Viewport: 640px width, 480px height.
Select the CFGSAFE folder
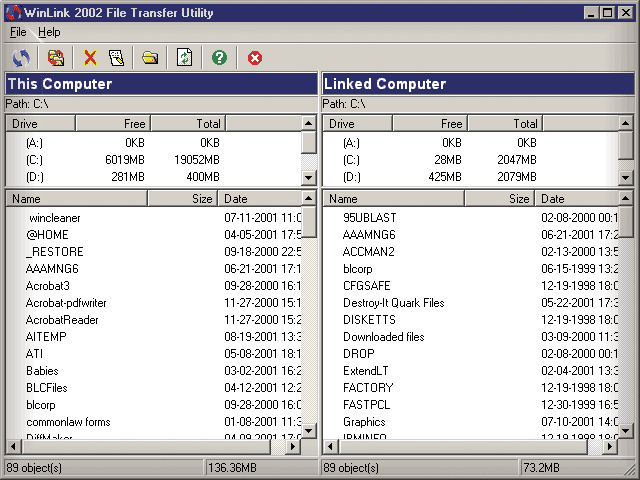(367, 286)
